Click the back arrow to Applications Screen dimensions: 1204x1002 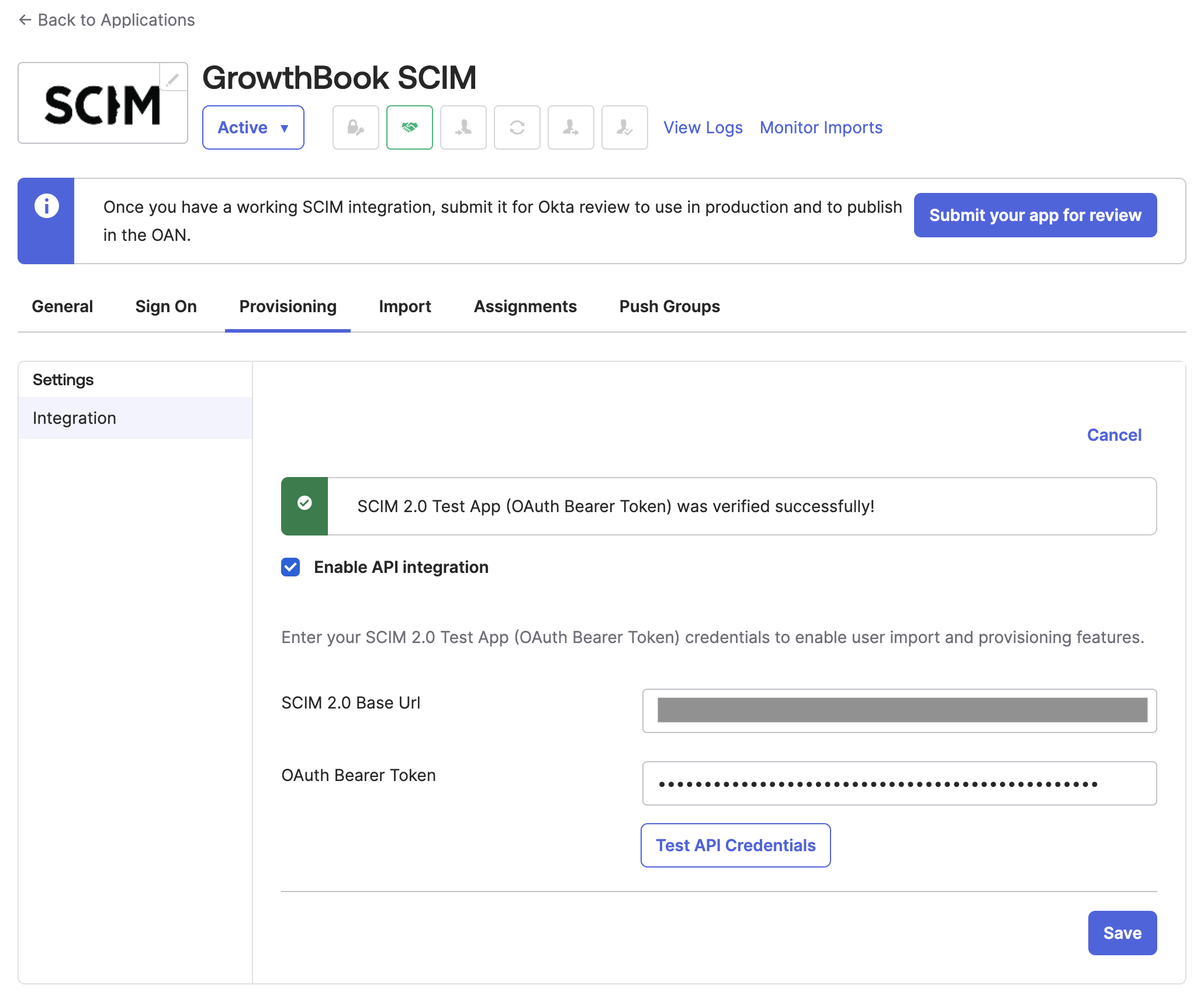point(25,20)
